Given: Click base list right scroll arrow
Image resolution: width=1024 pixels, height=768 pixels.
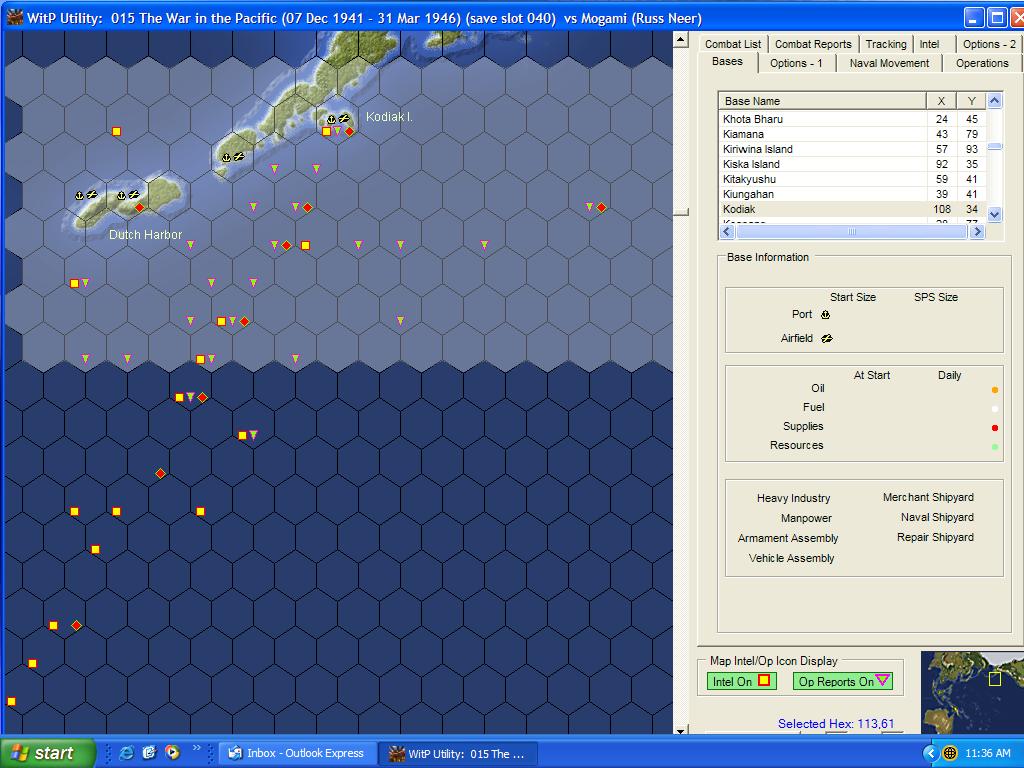Looking at the screenshot, I should click(x=977, y=231).
